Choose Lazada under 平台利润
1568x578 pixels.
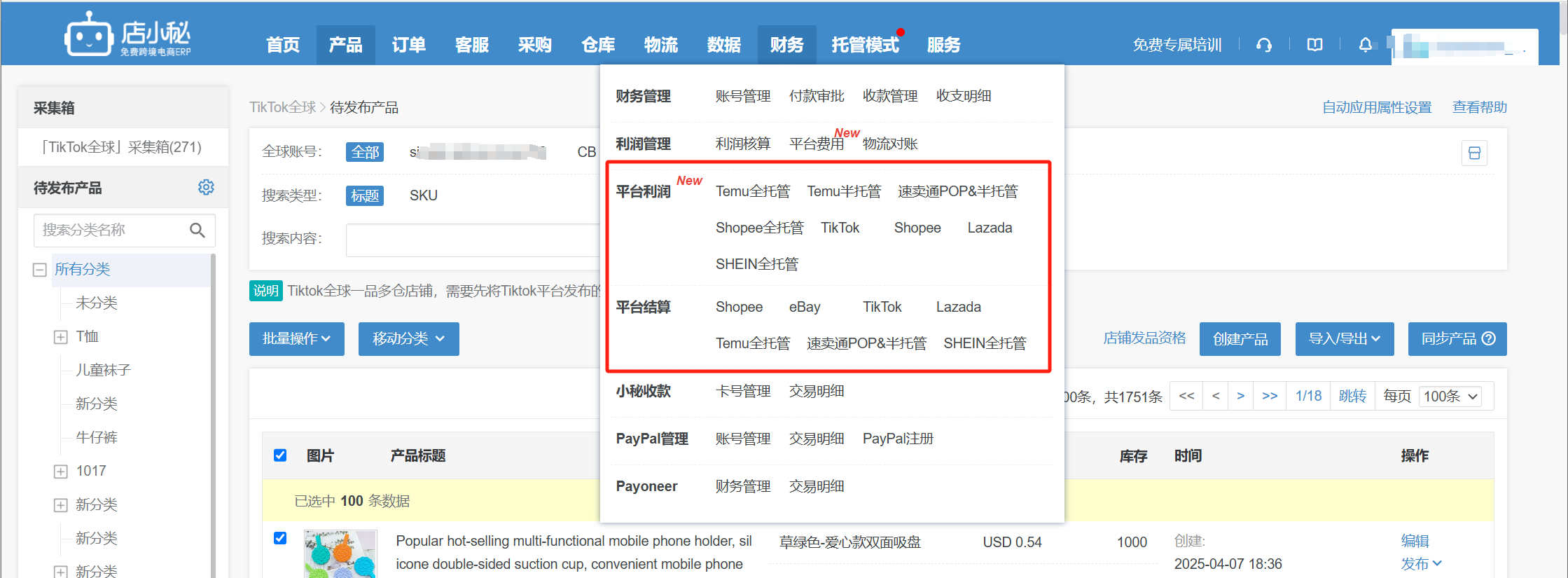(990, 228)
